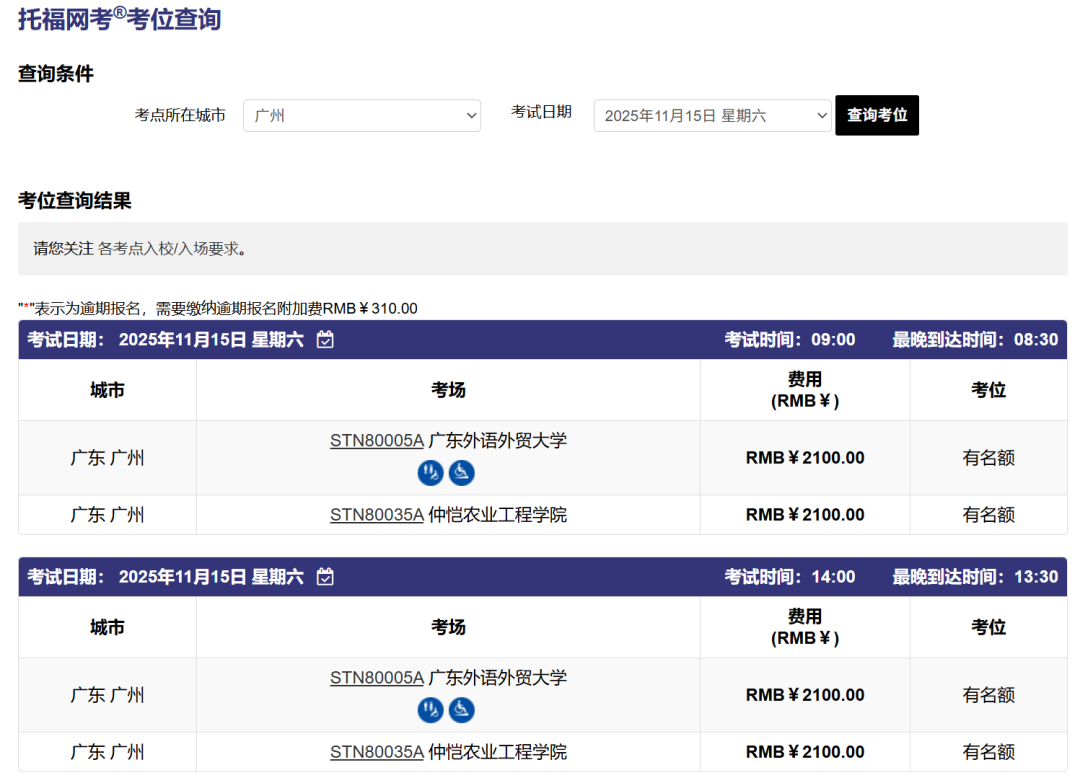1080x783 pixels.
Task: Click hearing assistance icon in 14:00 session
Action: 431,710
